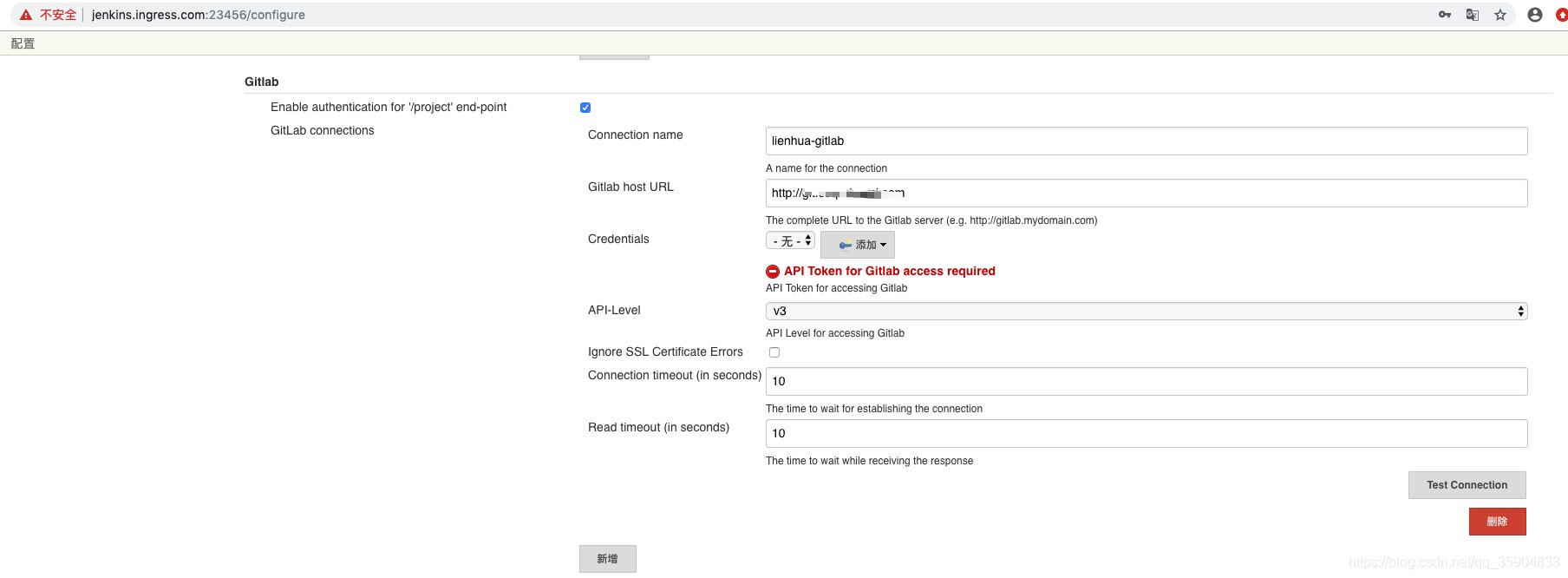Image resolution: width=1568 pixels, height=578 pixels.
Task: Click the Test Connection button
Action: 1467,485
